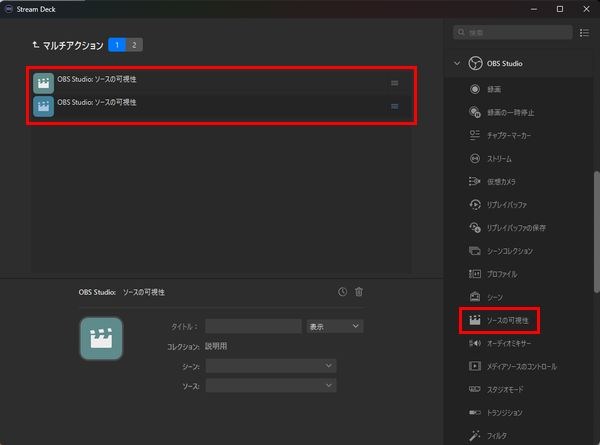Select the プロファイル icon
The width and height of the screenshot is (600, 445).
coord(474,274)
